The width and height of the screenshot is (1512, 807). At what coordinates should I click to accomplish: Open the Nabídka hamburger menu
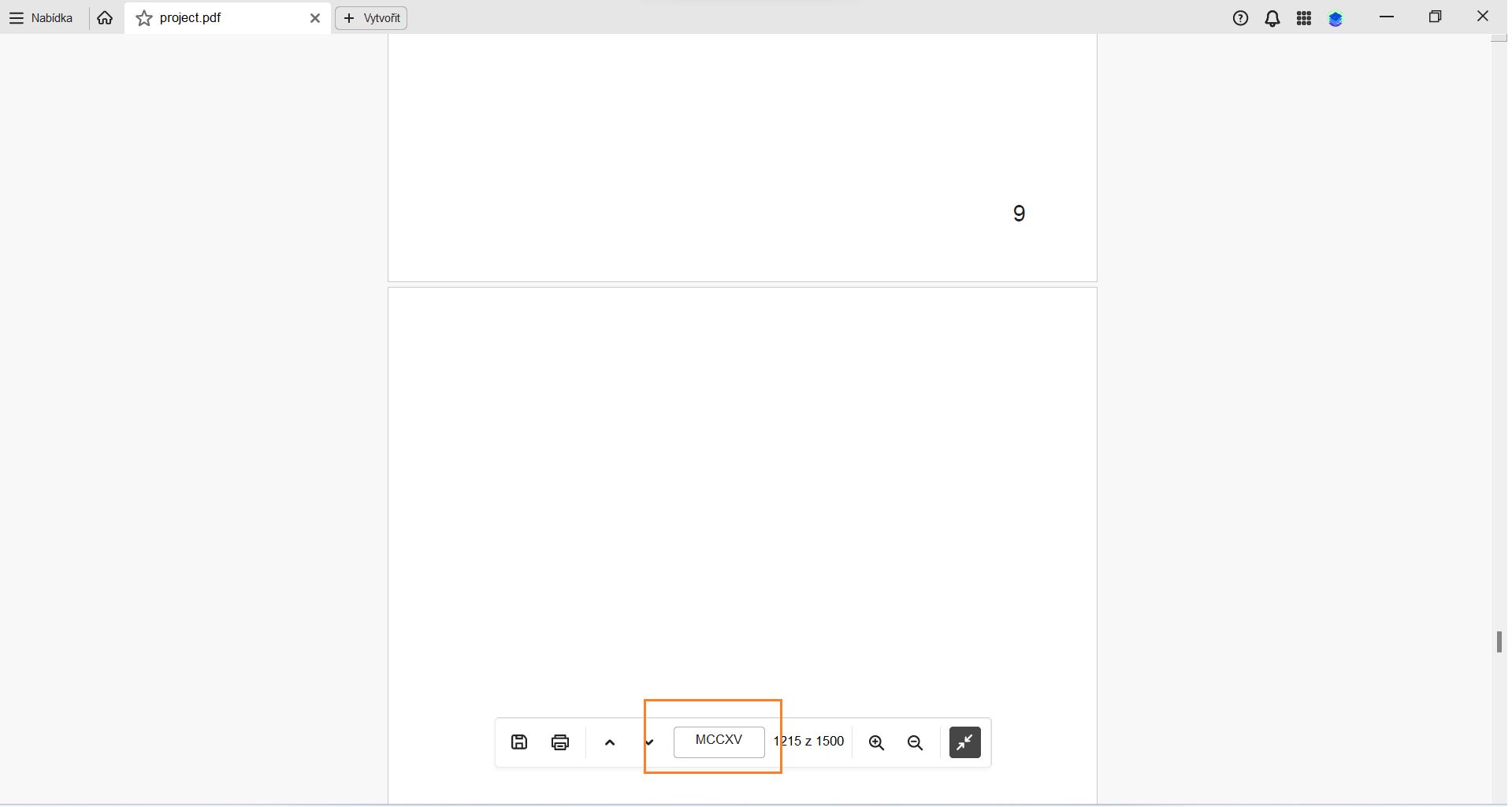[41, 18]
